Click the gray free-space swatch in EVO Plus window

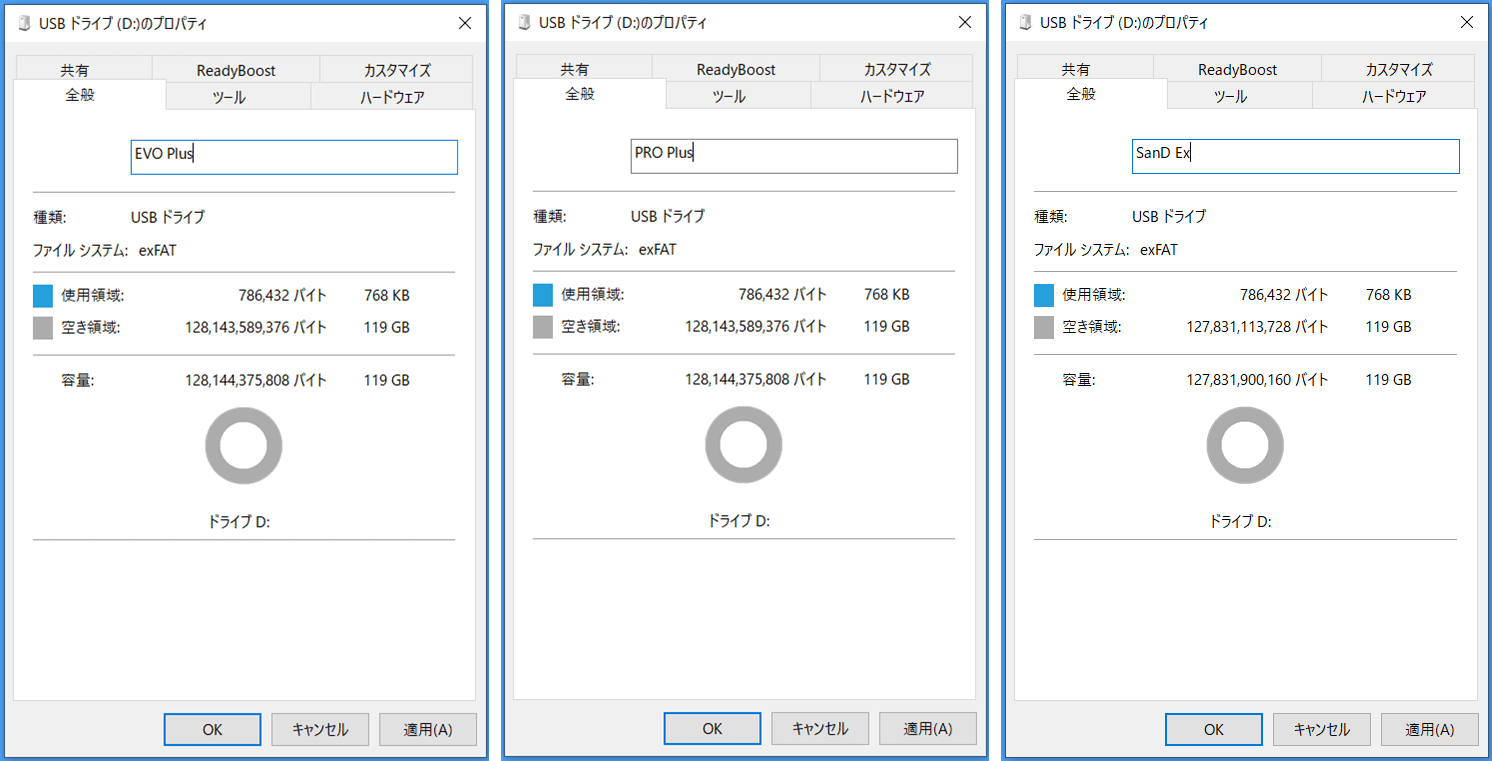42,327
